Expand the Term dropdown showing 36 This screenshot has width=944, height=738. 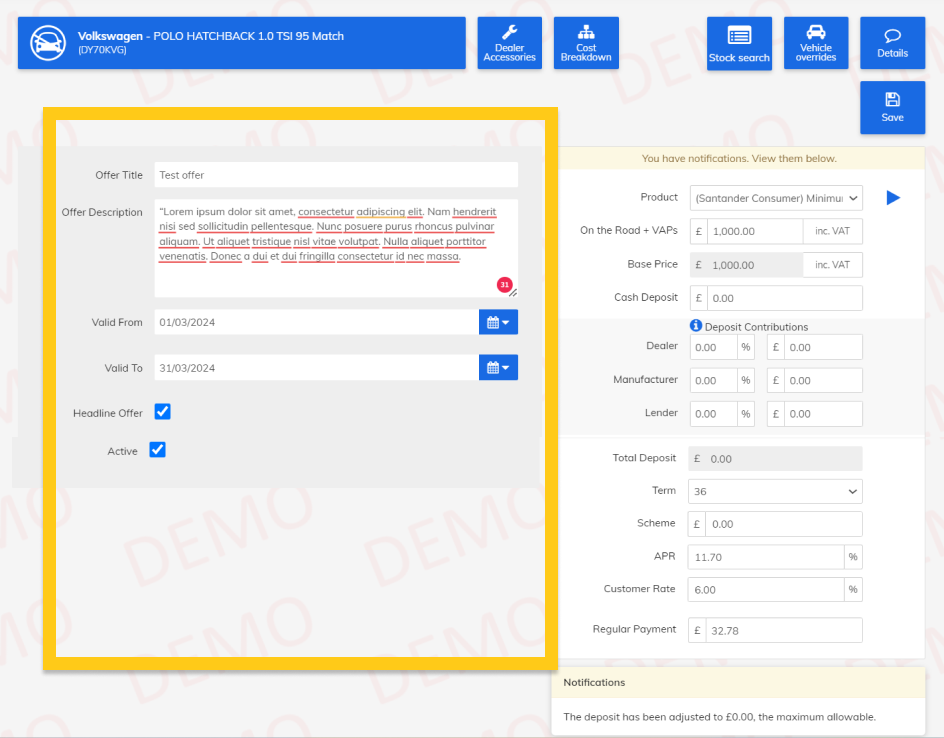tap(775, 491)
